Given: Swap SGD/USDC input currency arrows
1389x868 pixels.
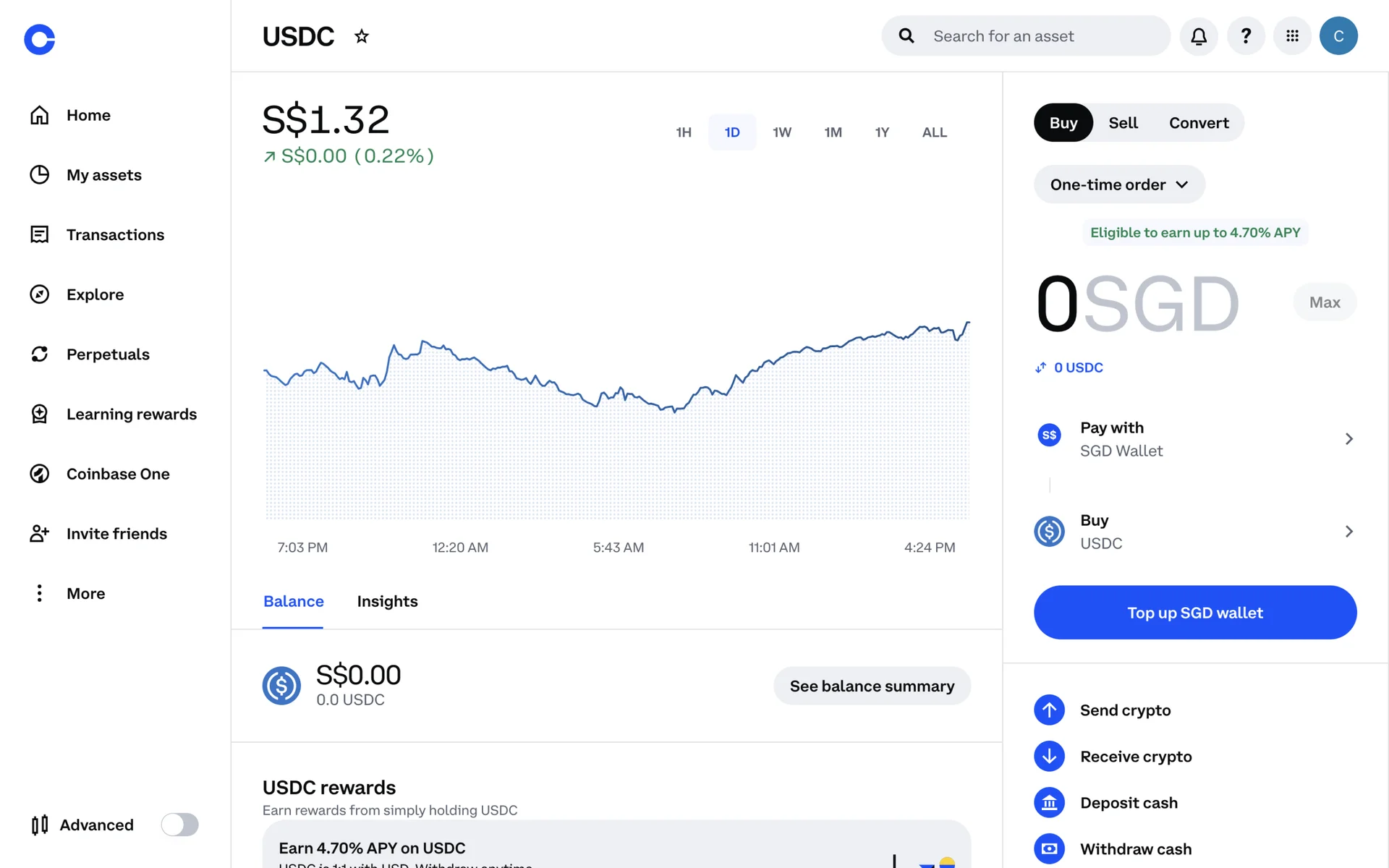Looking at the screenshot, I should 1041,367.
